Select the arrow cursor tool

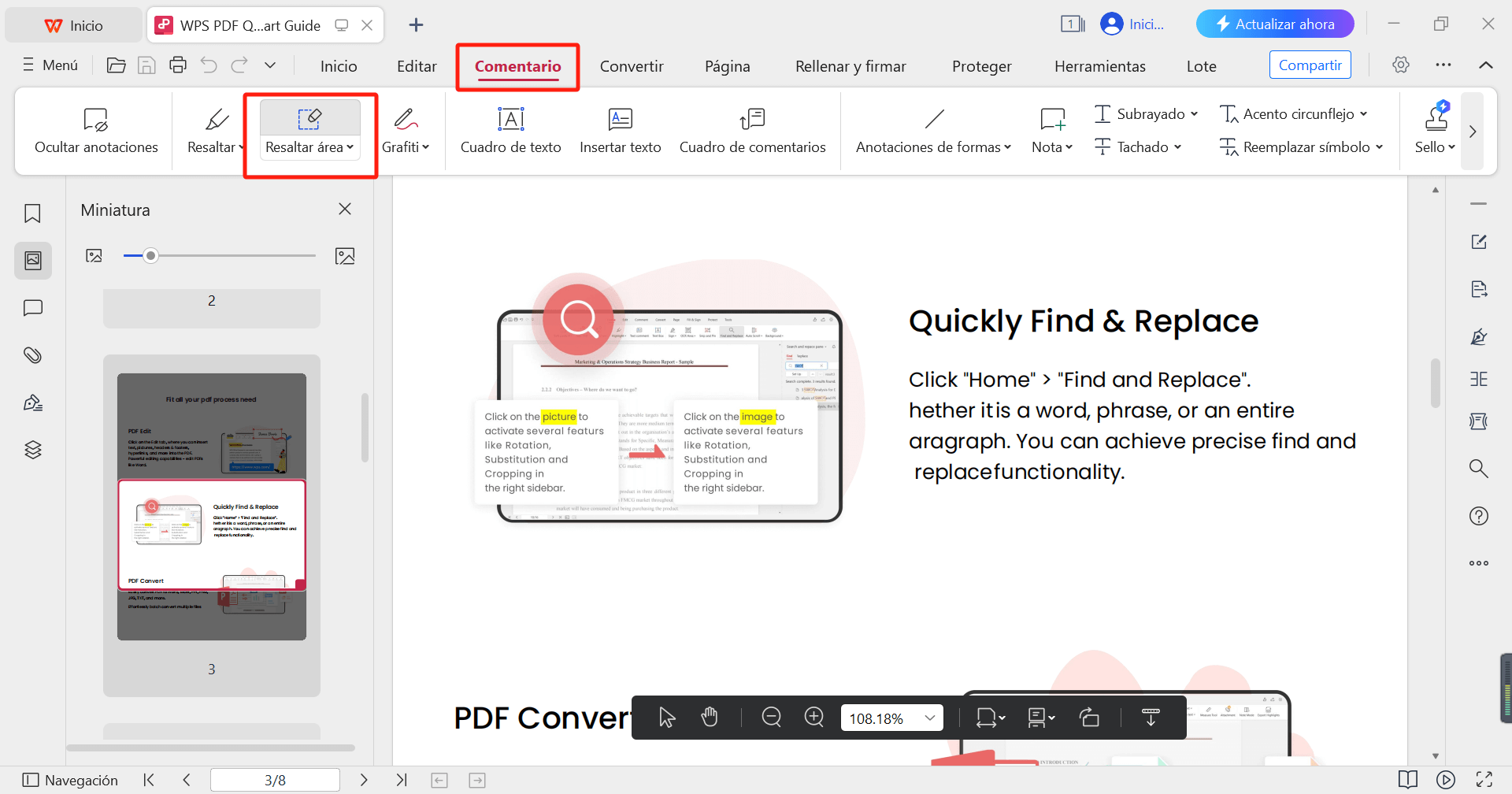click(667, 718)
